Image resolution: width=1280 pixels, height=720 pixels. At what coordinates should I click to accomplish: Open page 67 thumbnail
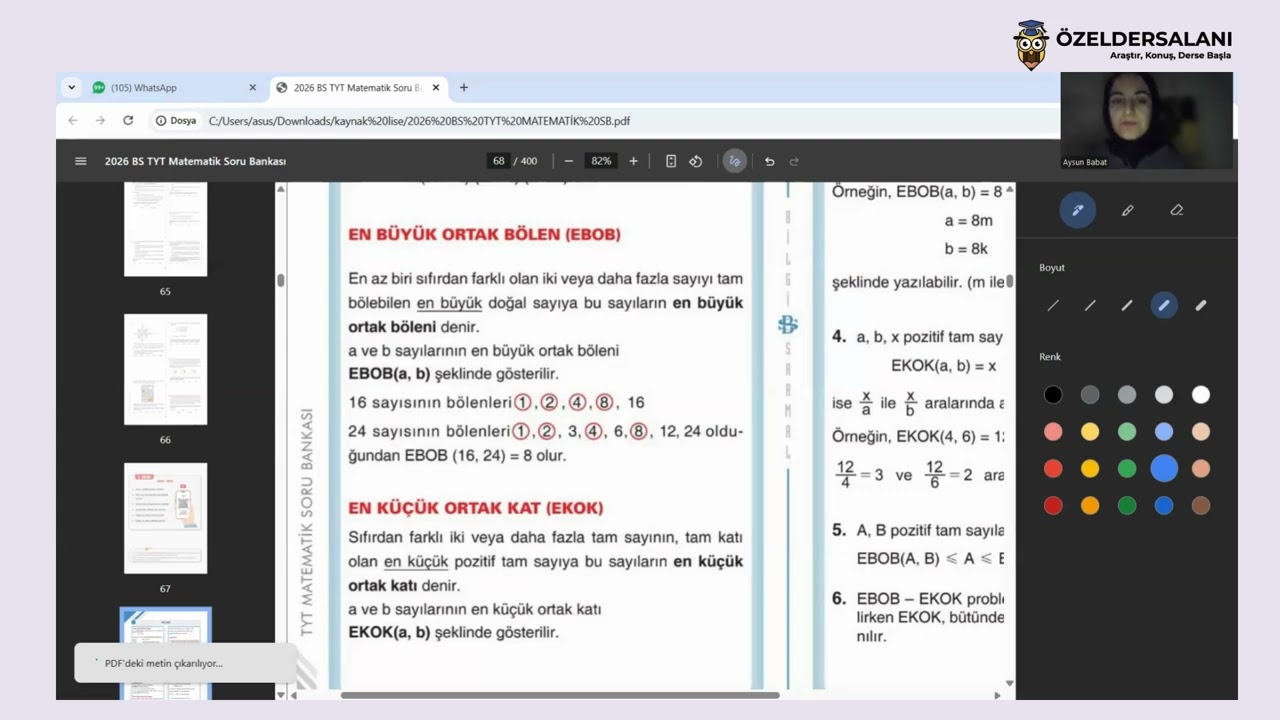point(165,518)
